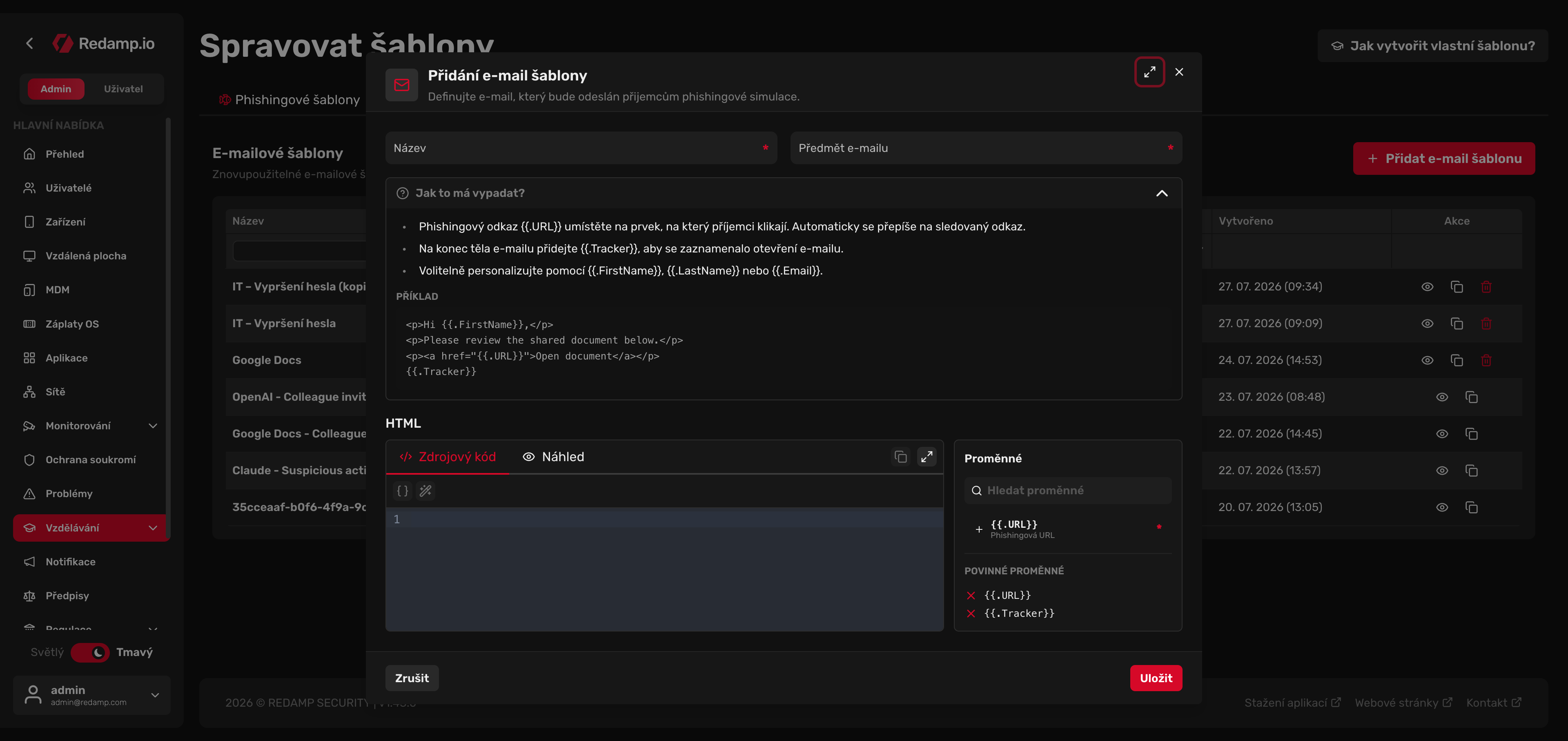Open Ochrana soukromí in the sidebar
Screen dimensions: 1568x741
coord(90,460)
